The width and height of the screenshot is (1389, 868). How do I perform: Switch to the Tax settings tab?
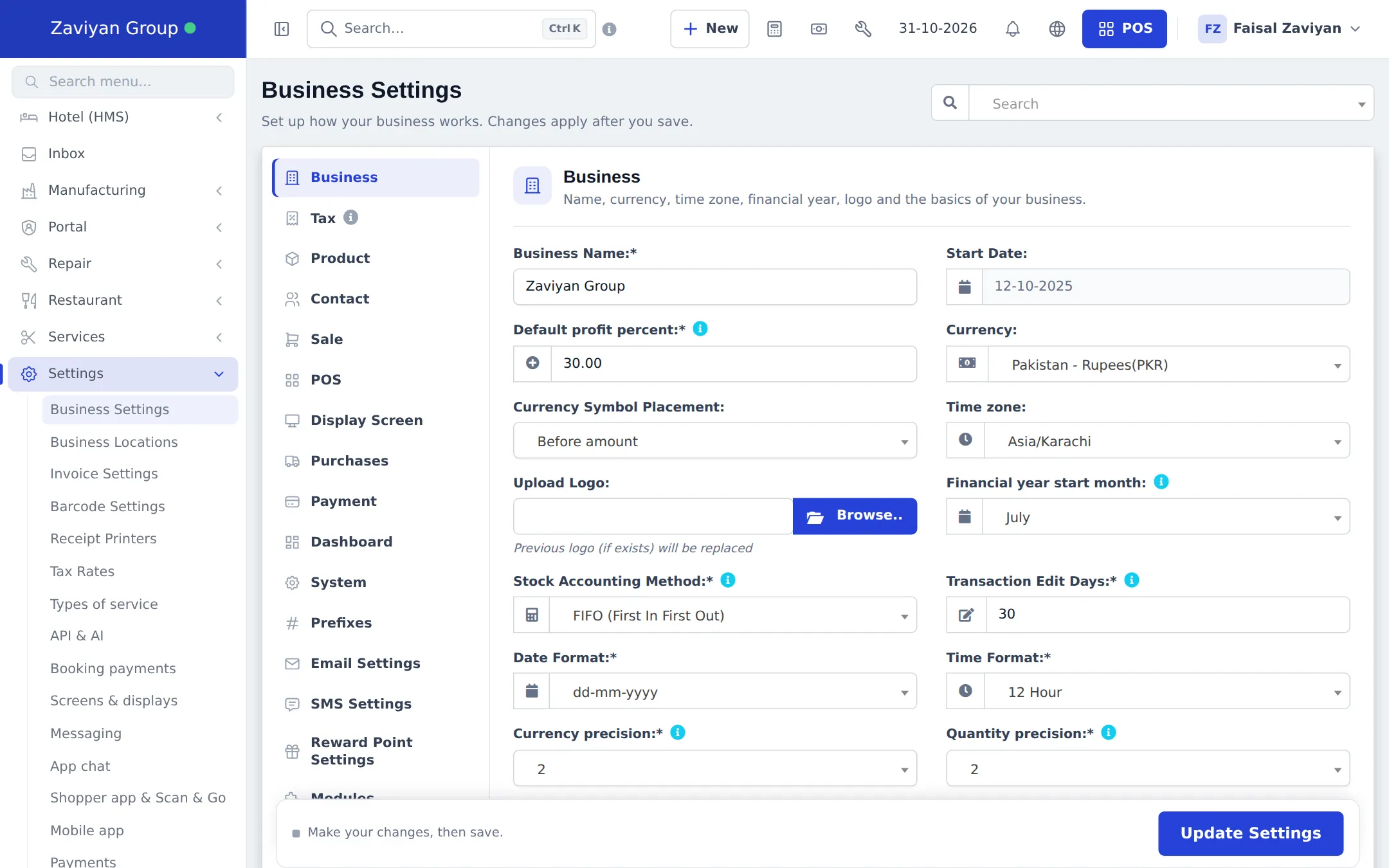tap(376, 218)
